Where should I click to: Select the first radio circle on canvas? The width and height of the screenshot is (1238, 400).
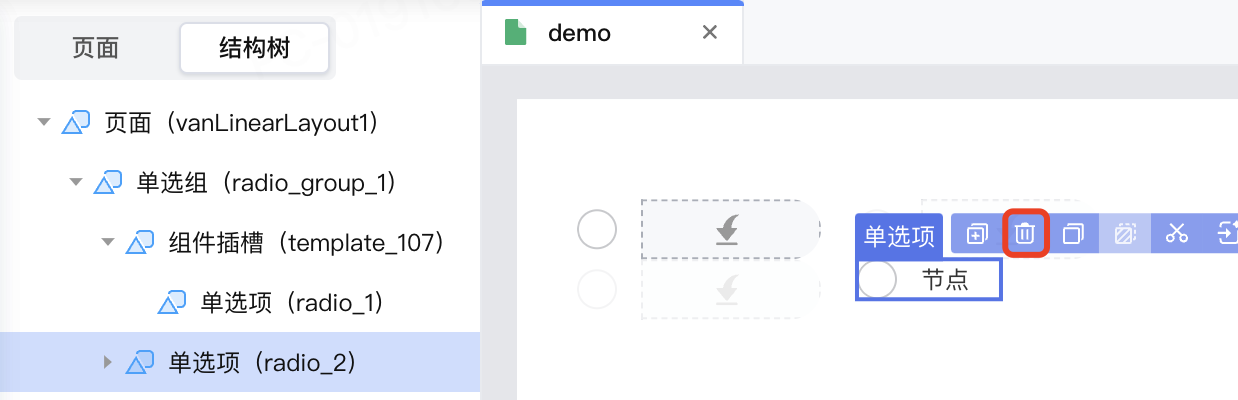point(597,231)
